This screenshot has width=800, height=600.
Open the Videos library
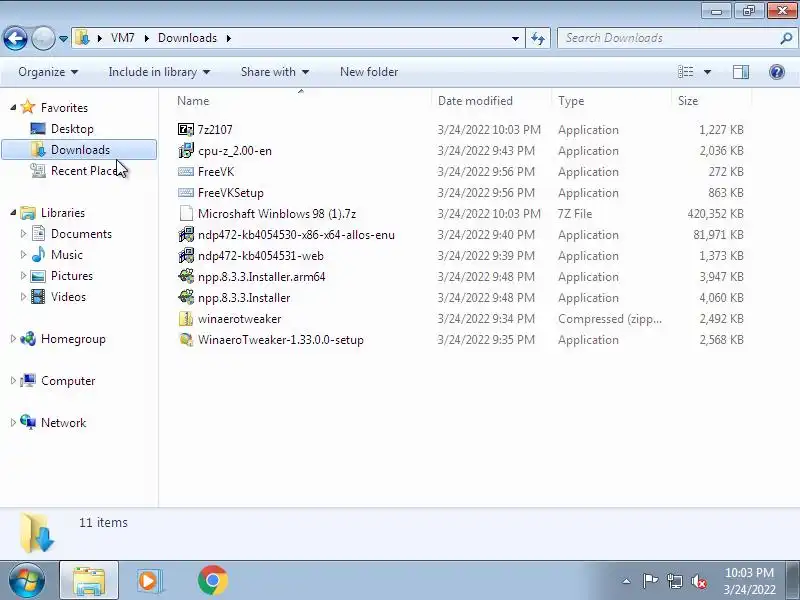coord(68,296)
